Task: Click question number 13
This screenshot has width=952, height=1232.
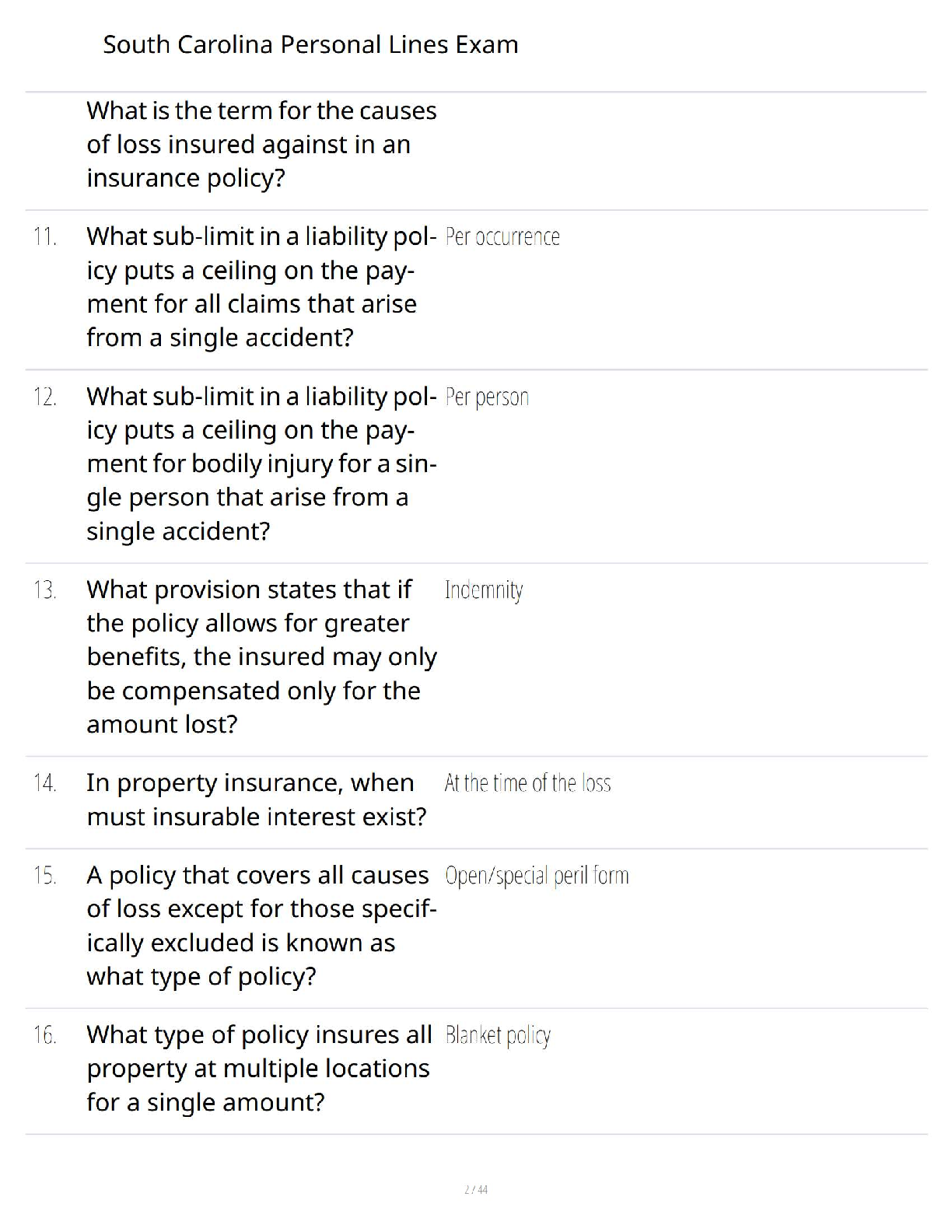Action: coord(45,590)
